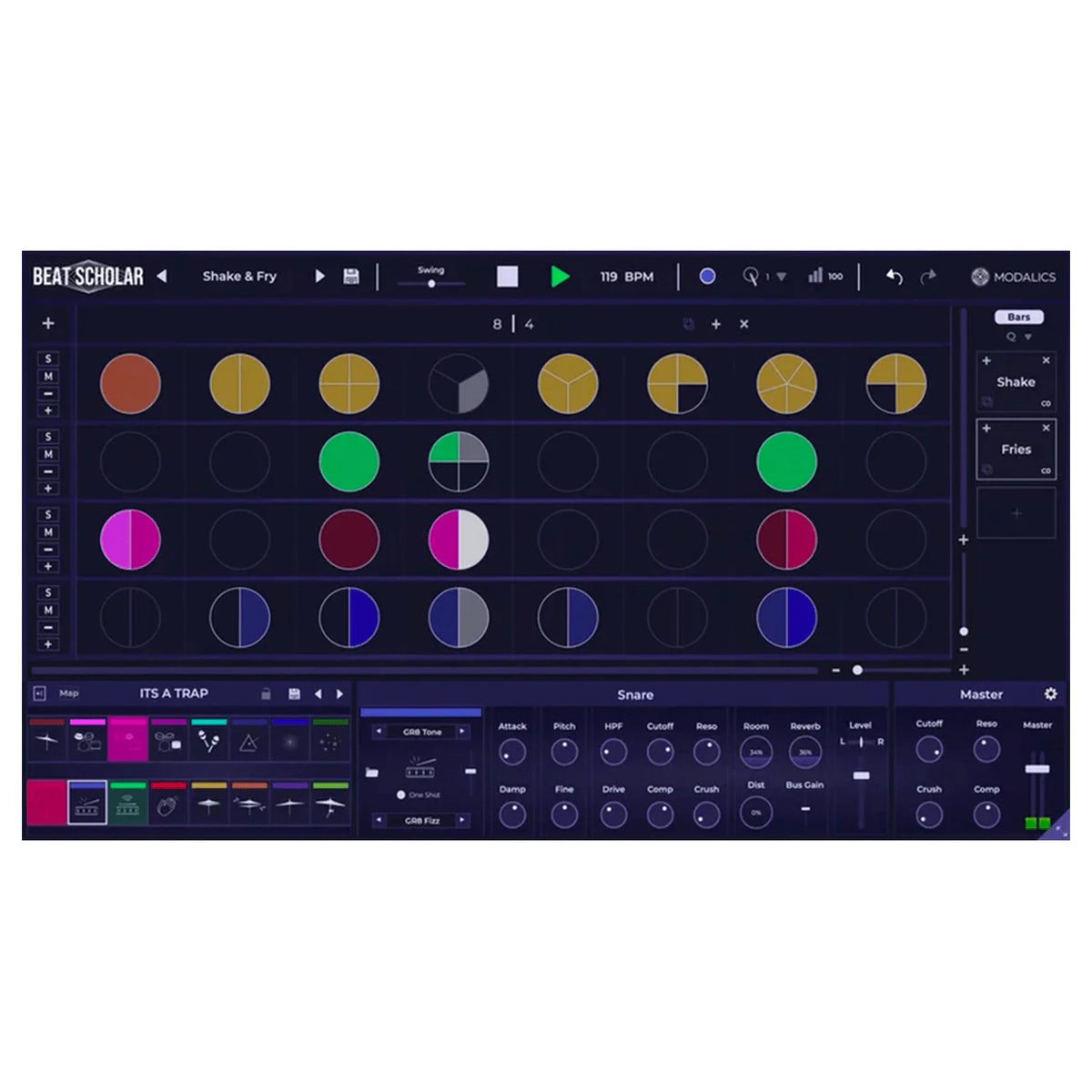Load the next drum kit
This screenshot has height=1092, width=1092.
click(340, 694)
